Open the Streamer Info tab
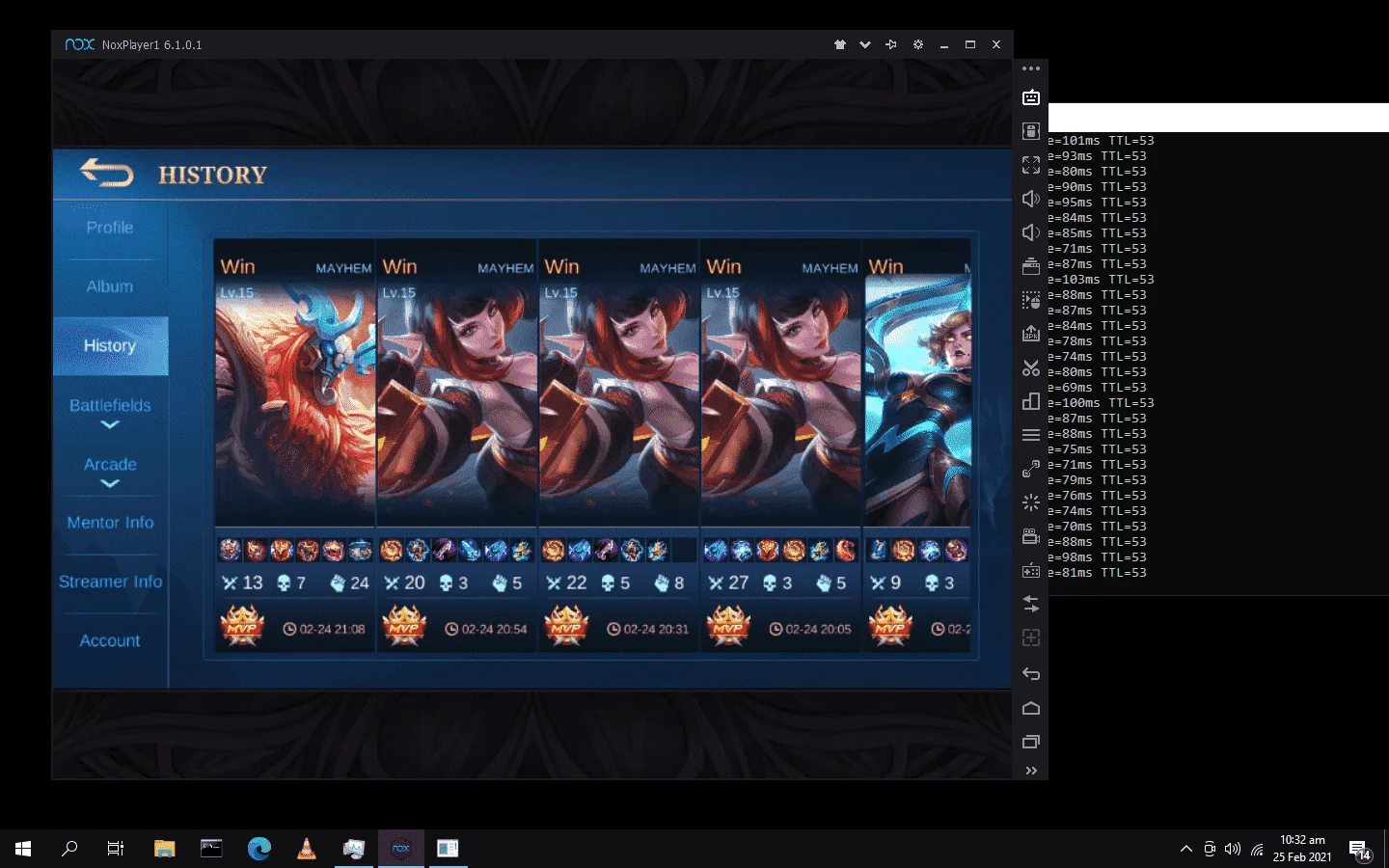This screenshot has width=1389, height=868. click(x=110, y=582)
